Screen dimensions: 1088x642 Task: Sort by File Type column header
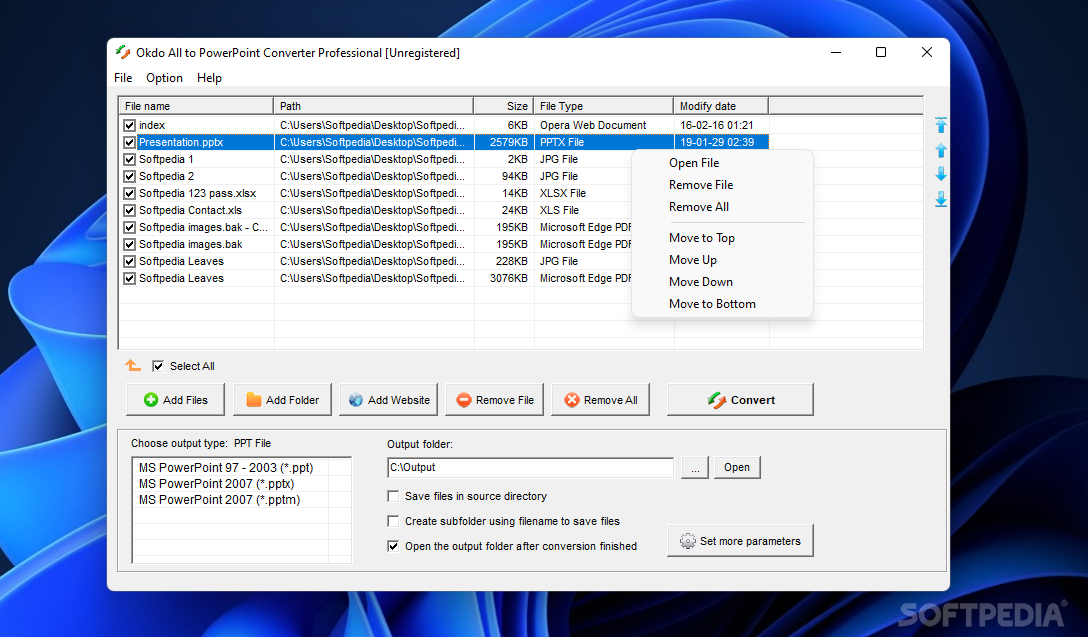point(604,106)
